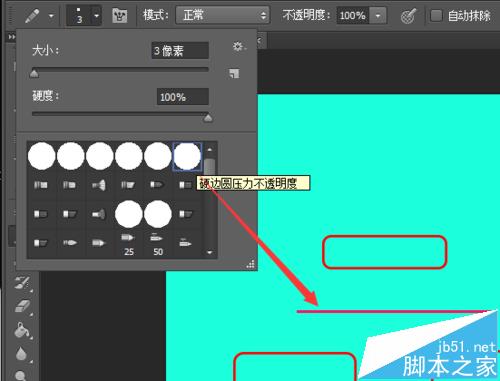The height and width of the screenshot is (381, 500).
Task: Select the Dodge tool at toolbar bottom
Action: [x=21, y=376]
